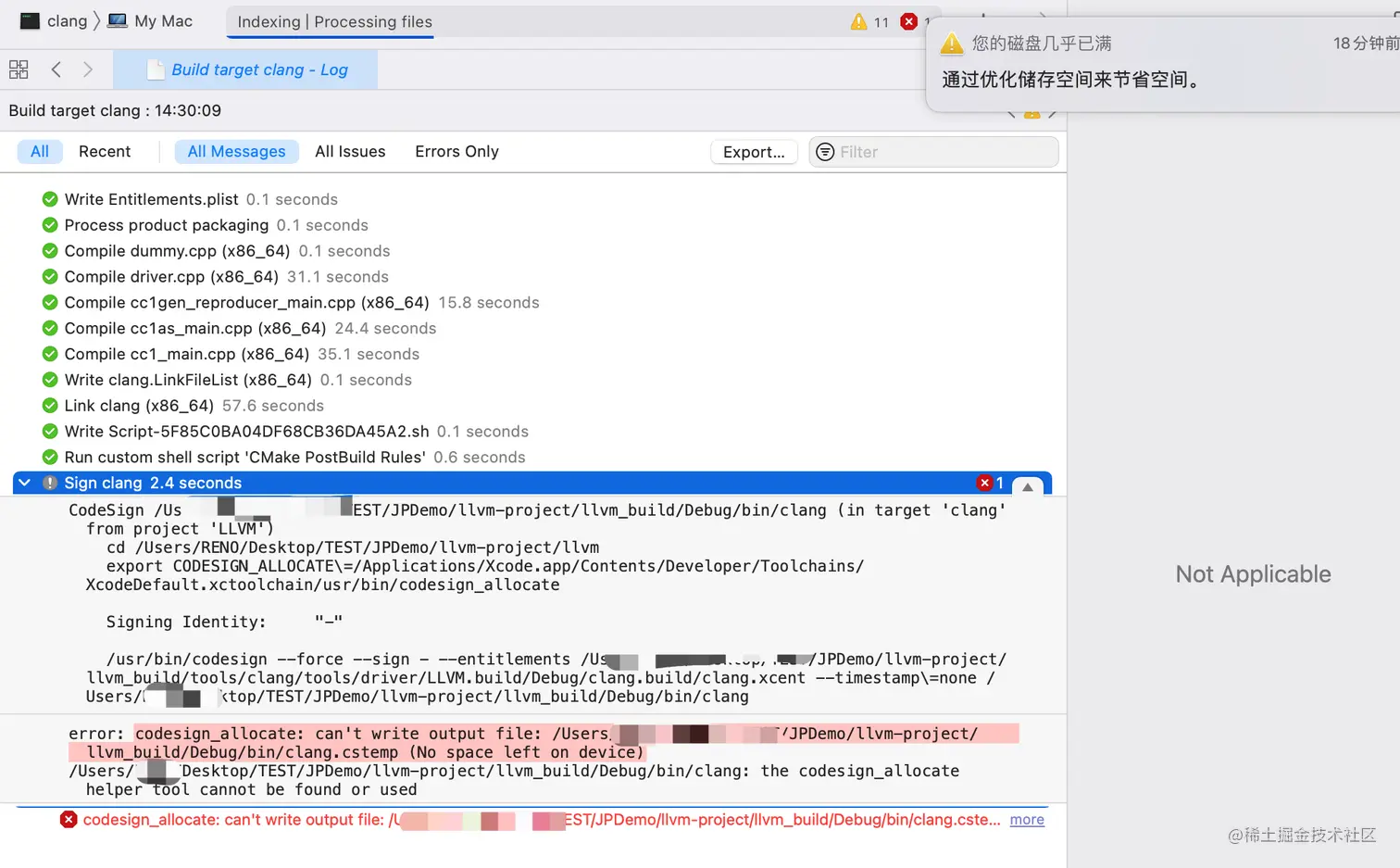Choose the My Mac run destination

(150, 20)
